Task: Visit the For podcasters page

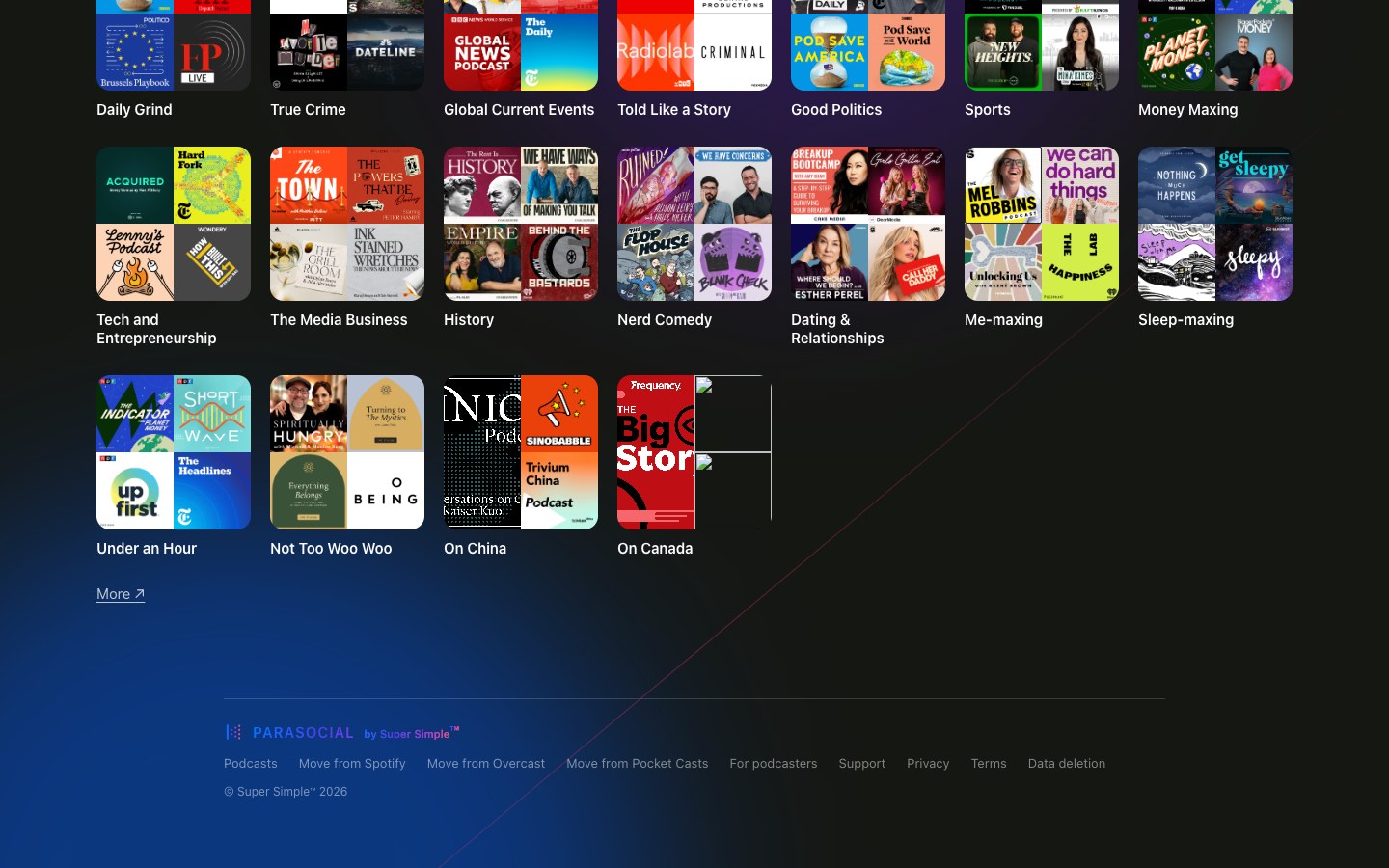Action: click(774, 763)
